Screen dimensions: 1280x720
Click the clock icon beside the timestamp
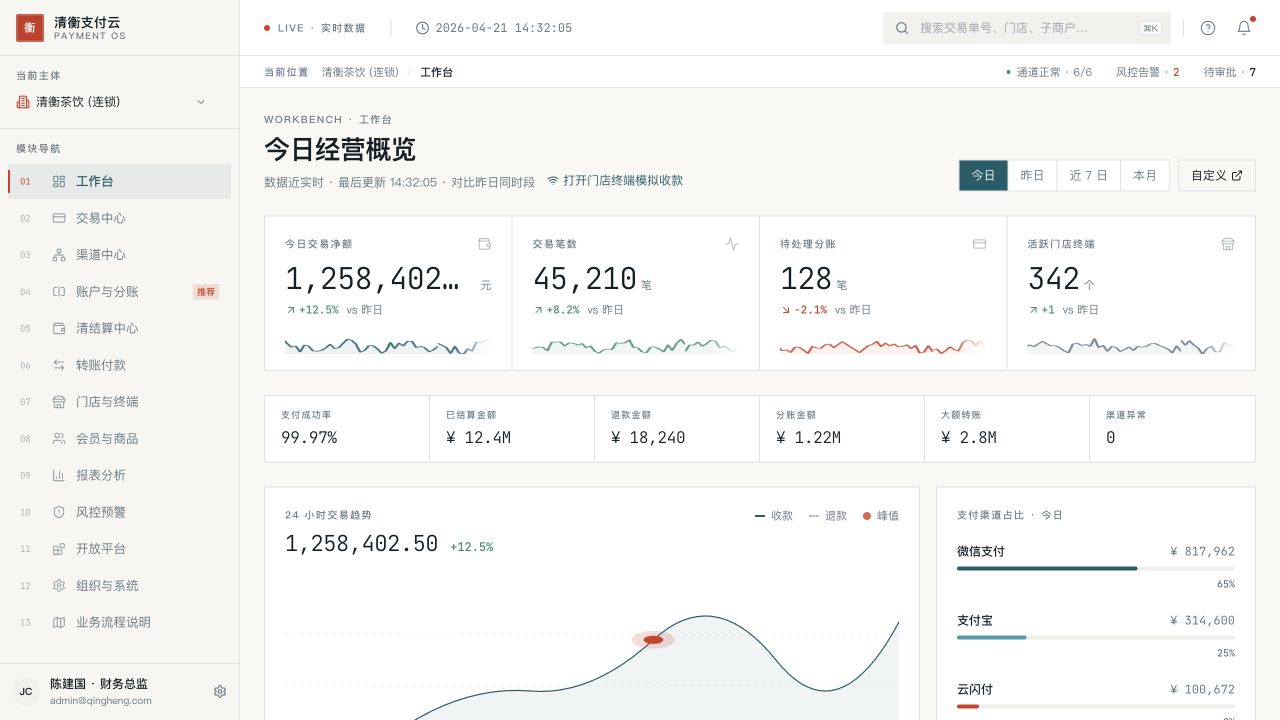(422, 28)
